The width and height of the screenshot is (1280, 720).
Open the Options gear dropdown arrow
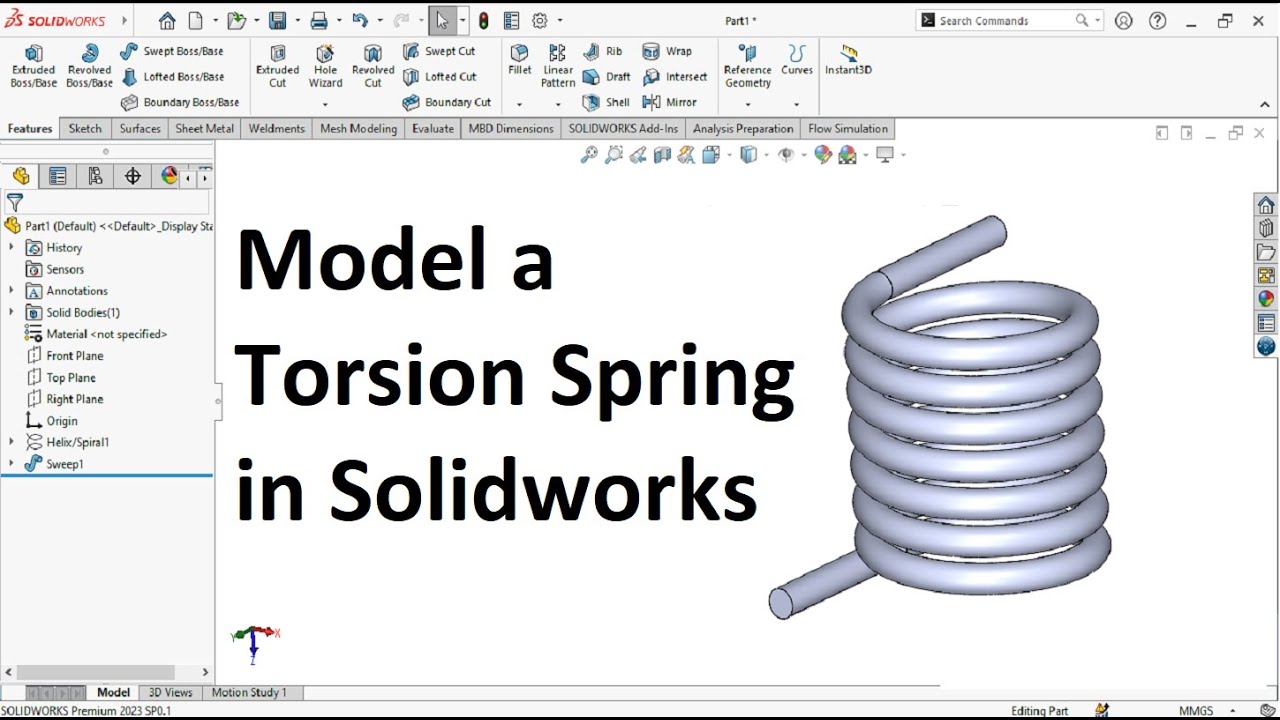[559, 20]
